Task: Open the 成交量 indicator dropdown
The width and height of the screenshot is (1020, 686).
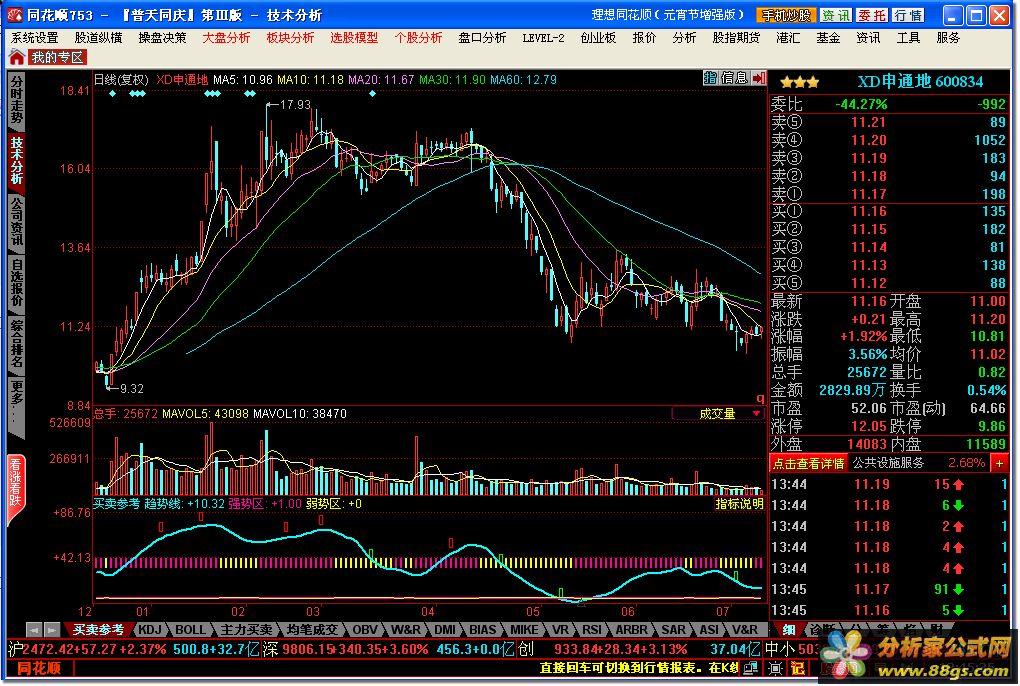Action: tap(718, 414)
